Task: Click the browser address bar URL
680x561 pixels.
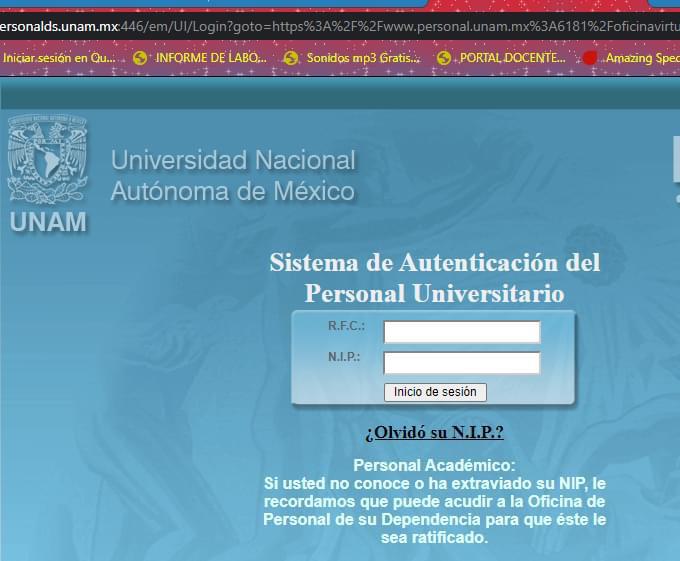Action: [x=340, y=27]
